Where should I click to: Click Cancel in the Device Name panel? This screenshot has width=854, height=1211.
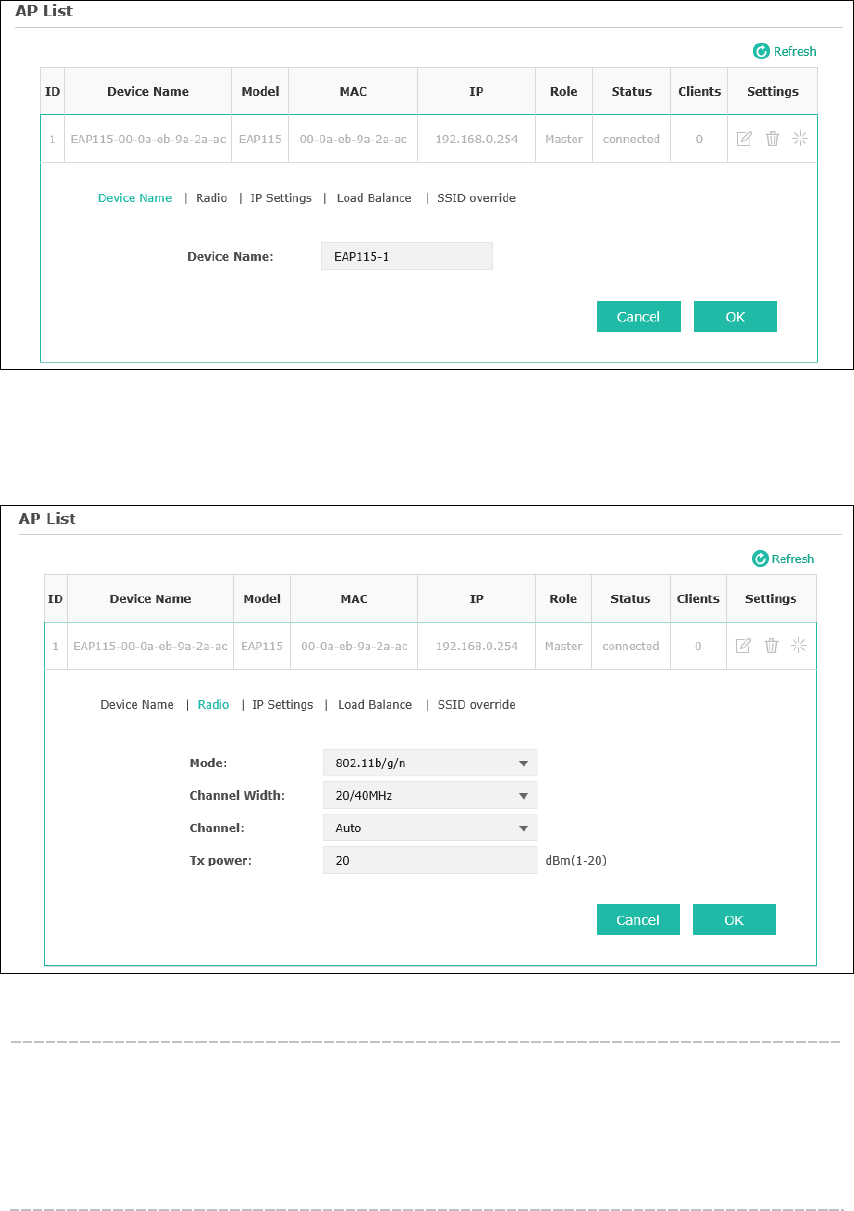[638, 317]
